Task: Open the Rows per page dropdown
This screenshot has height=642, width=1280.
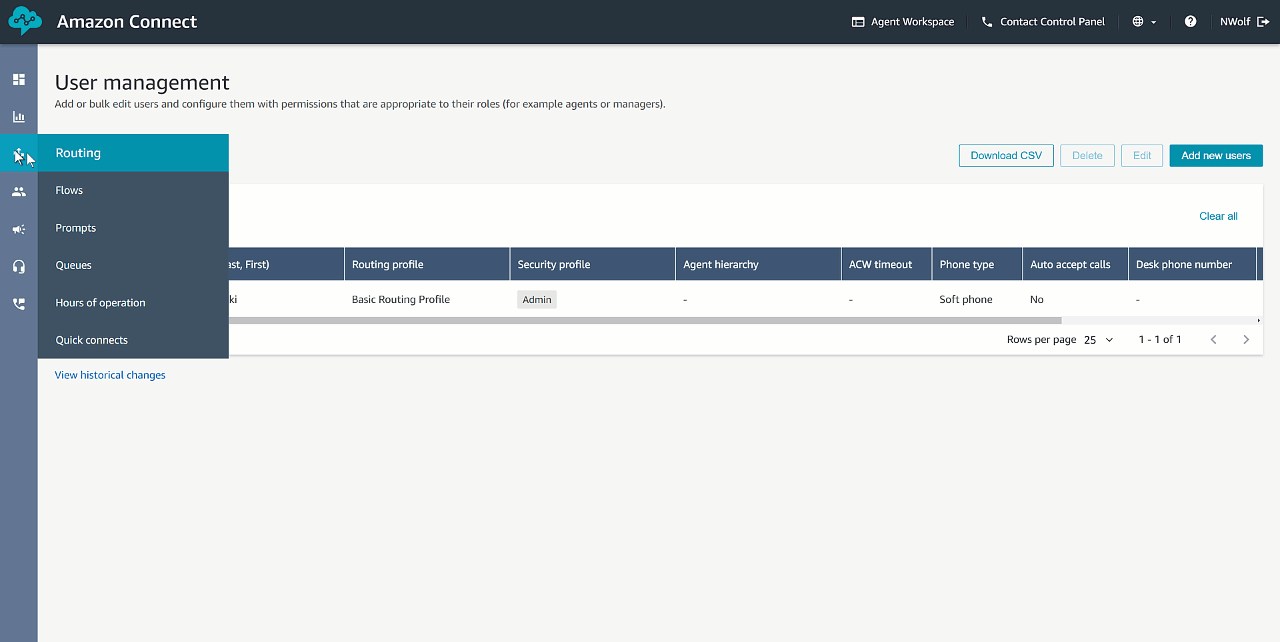Action: pyautogui.click(x=1099, y=340)
